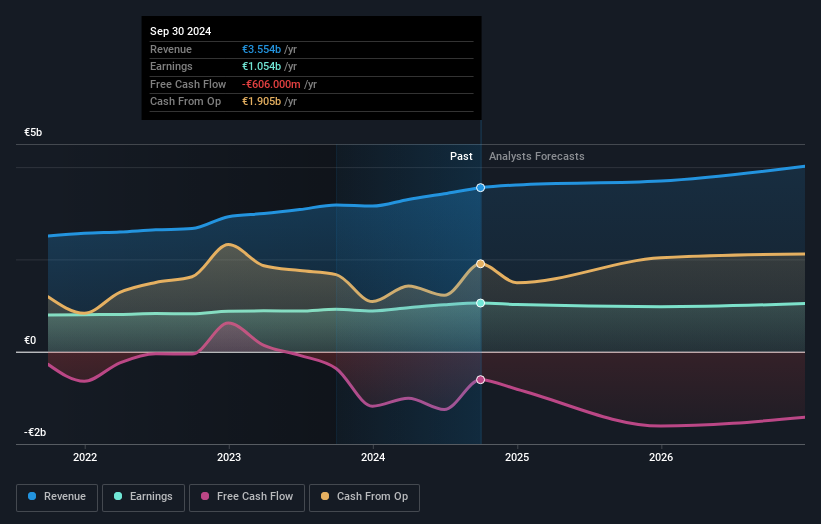Click the blue Revenue legend dot
The height and width of the screenshot is (524, 821).
coord(32,496)
